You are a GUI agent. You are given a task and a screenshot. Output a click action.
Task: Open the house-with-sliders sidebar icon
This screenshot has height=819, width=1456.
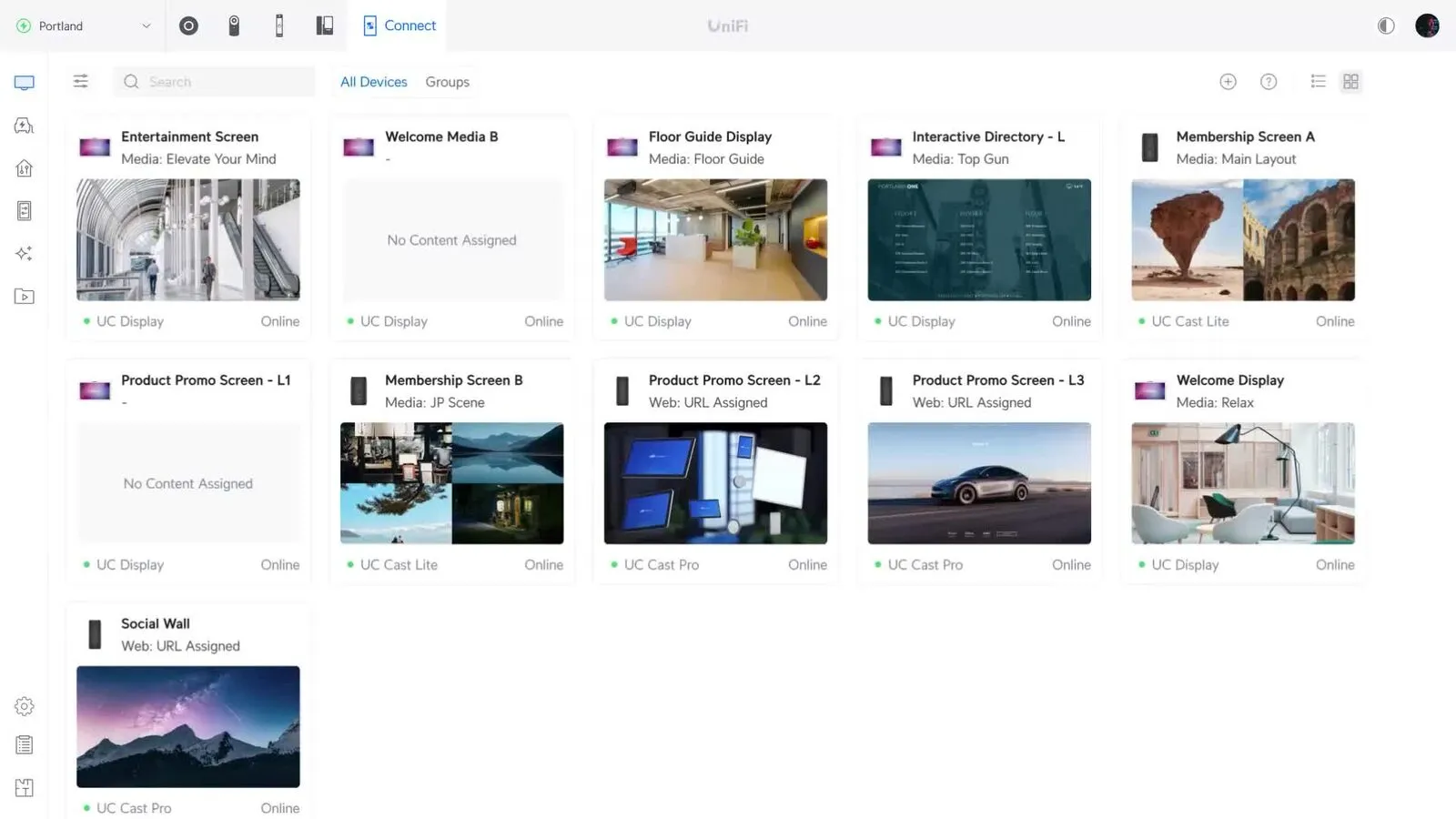(x=25, y=167)
